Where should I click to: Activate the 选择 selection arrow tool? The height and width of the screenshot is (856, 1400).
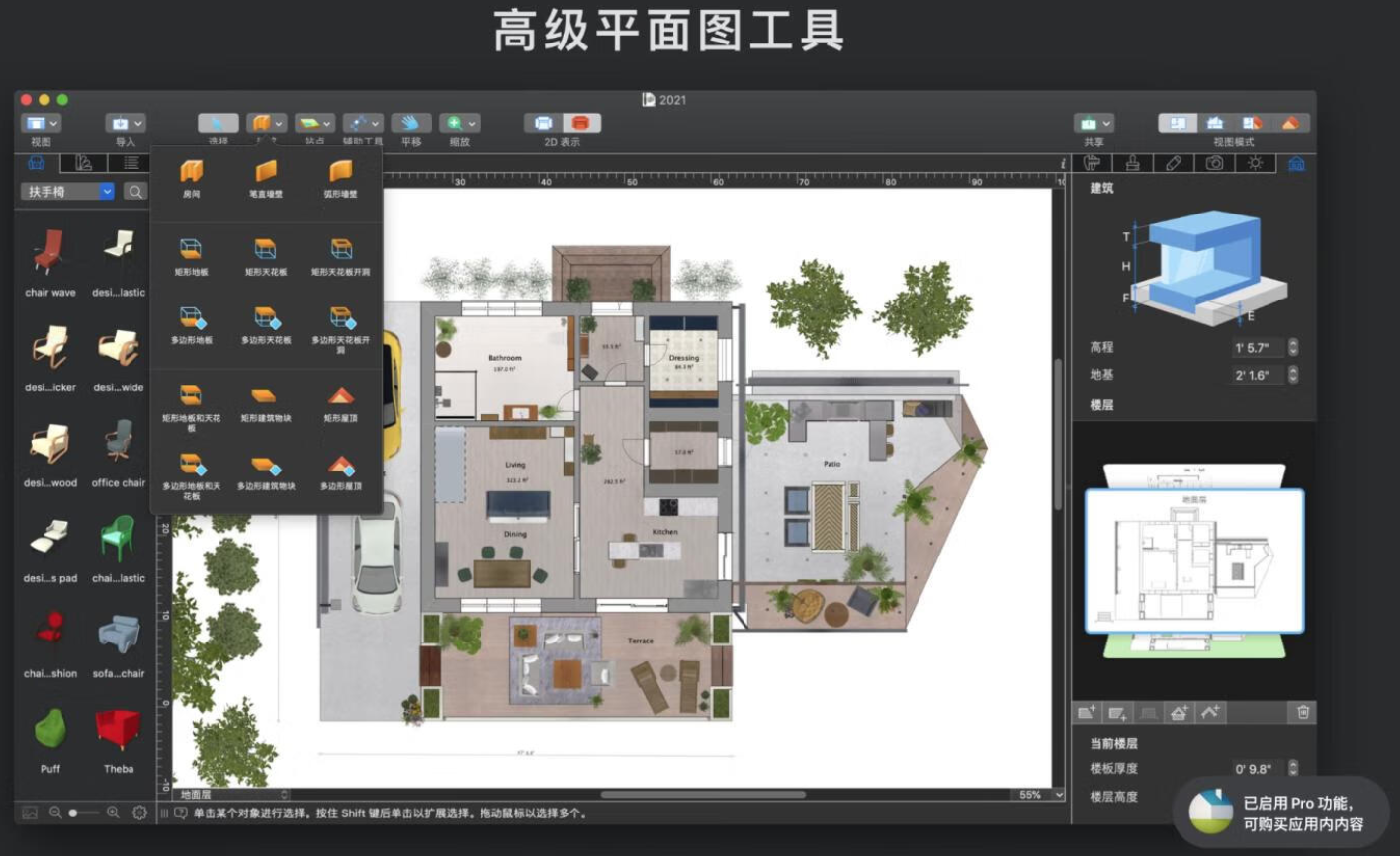point(218,123)
